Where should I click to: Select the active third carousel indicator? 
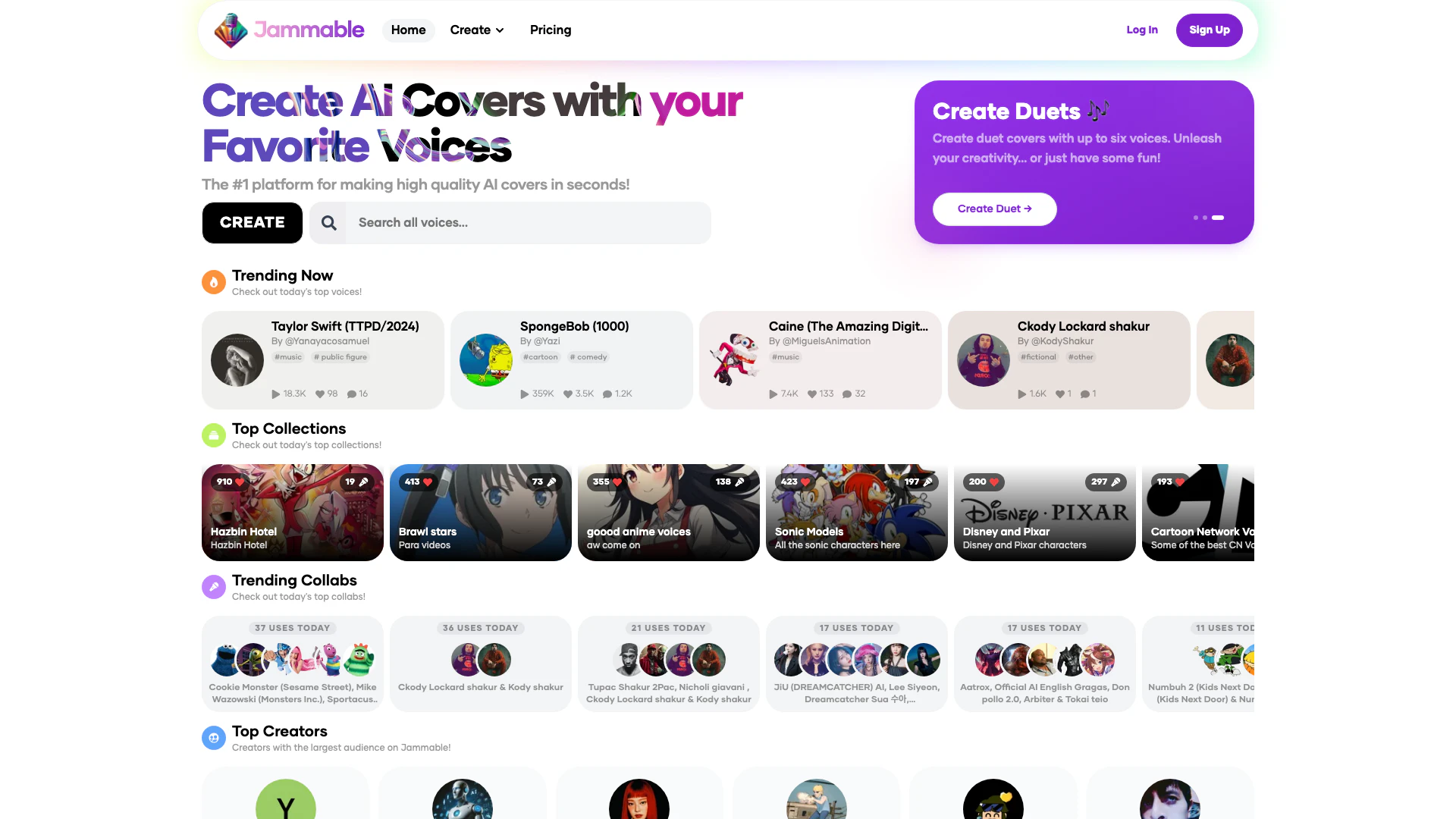(1218, 218)
